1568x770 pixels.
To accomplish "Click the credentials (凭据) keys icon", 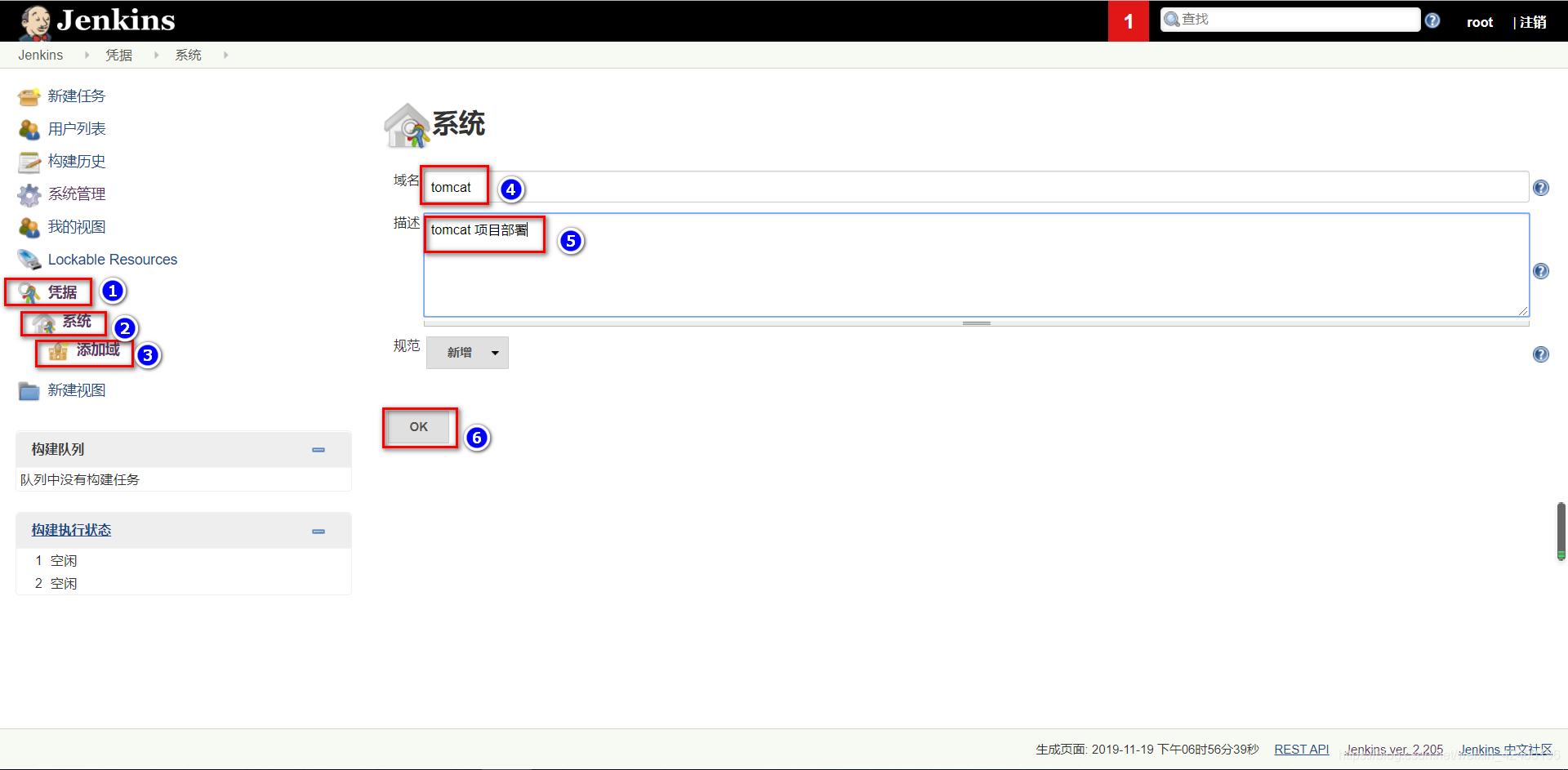I will point(29,293).
